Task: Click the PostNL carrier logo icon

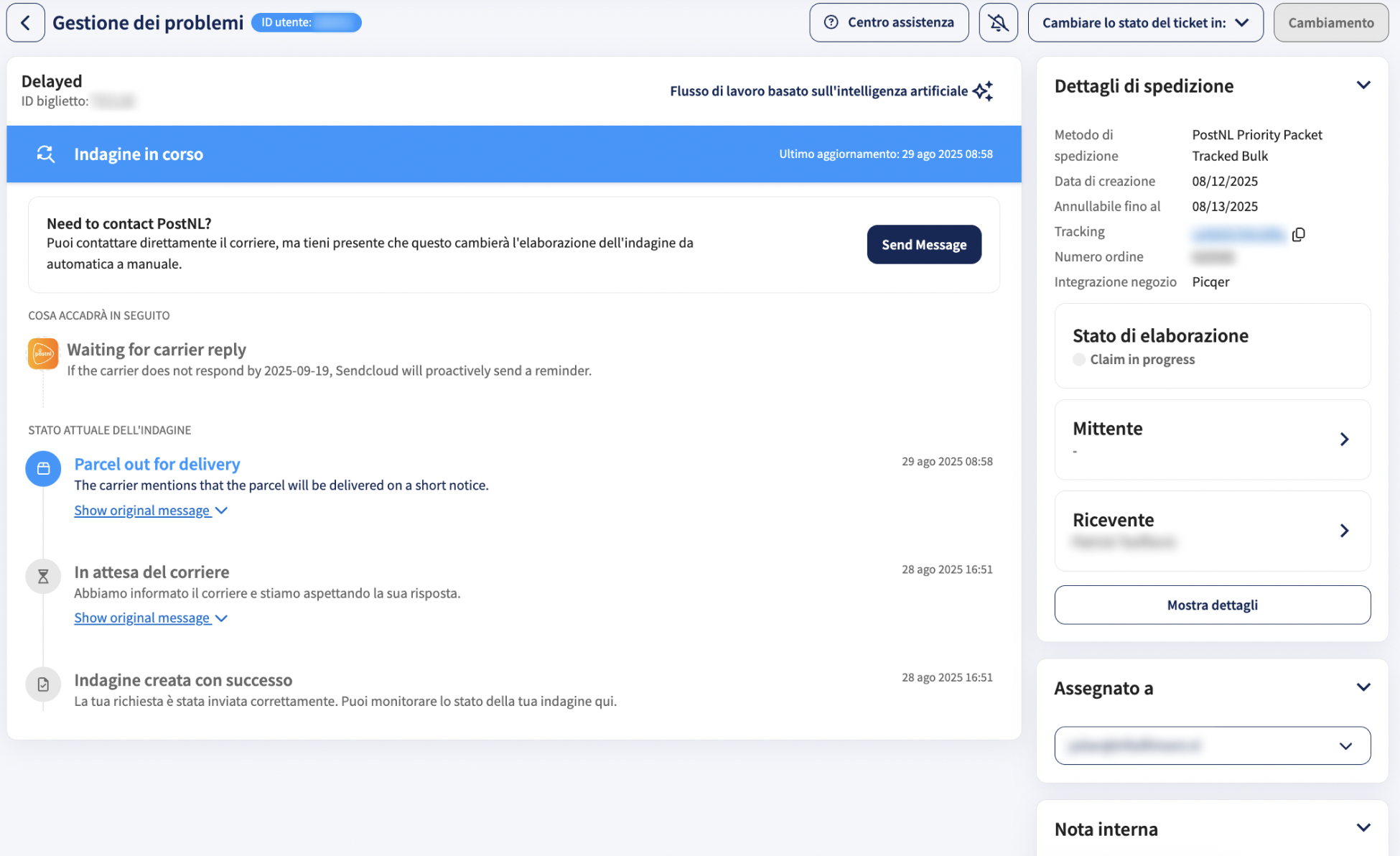Action: [43, 353]
